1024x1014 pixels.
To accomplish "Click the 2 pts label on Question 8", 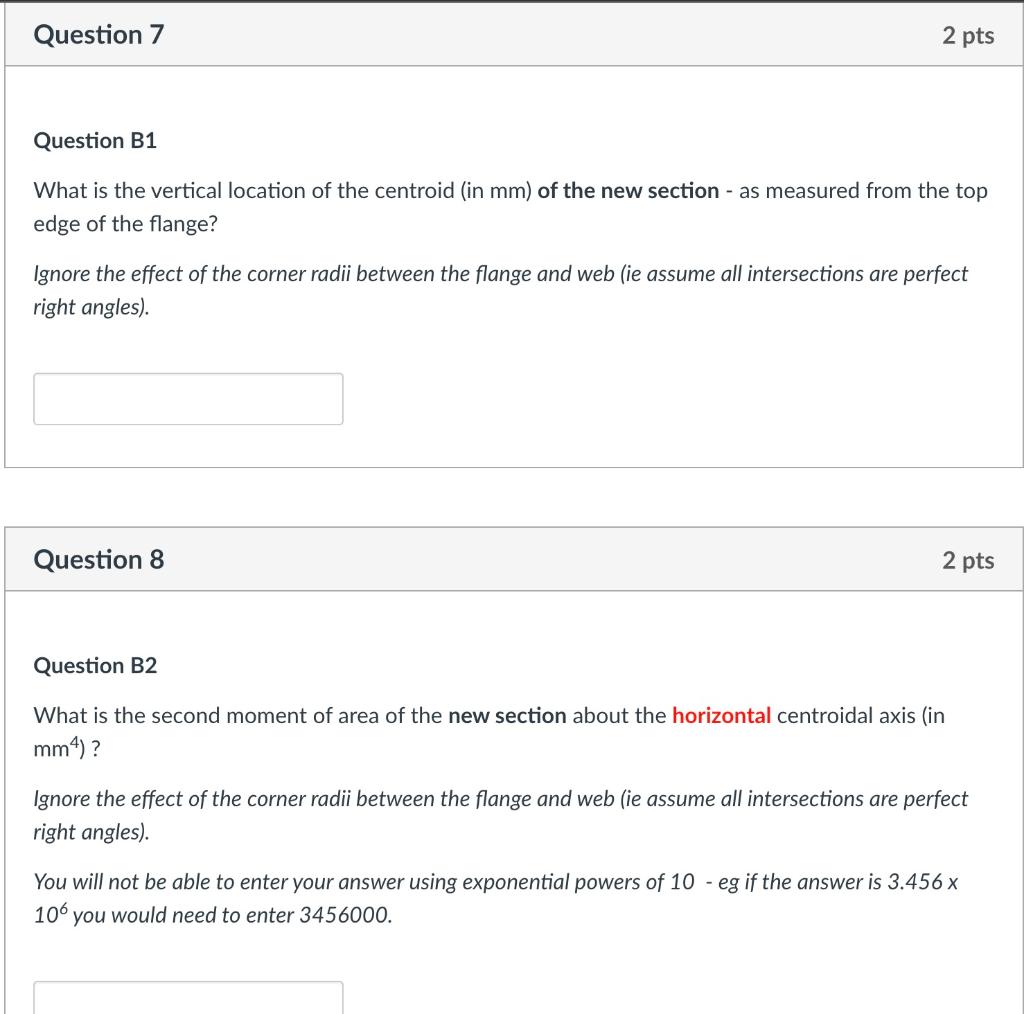I will pos(967,560).
